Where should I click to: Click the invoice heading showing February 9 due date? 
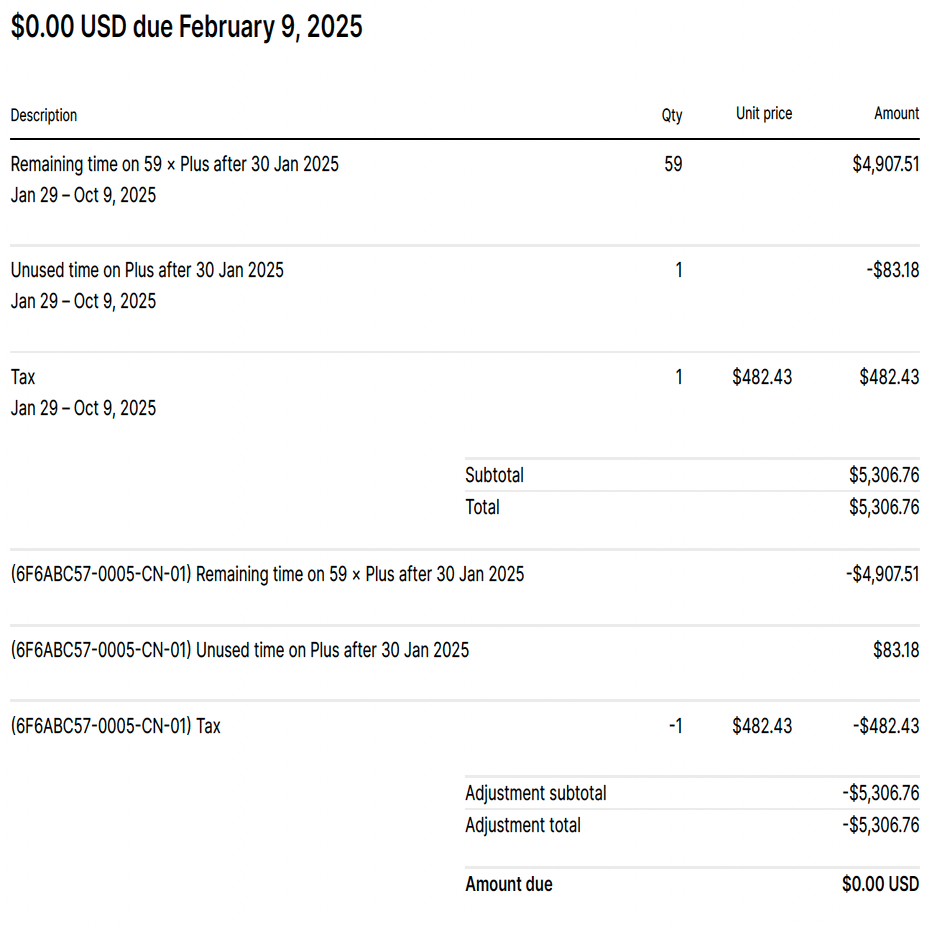(x=186, y=28)
